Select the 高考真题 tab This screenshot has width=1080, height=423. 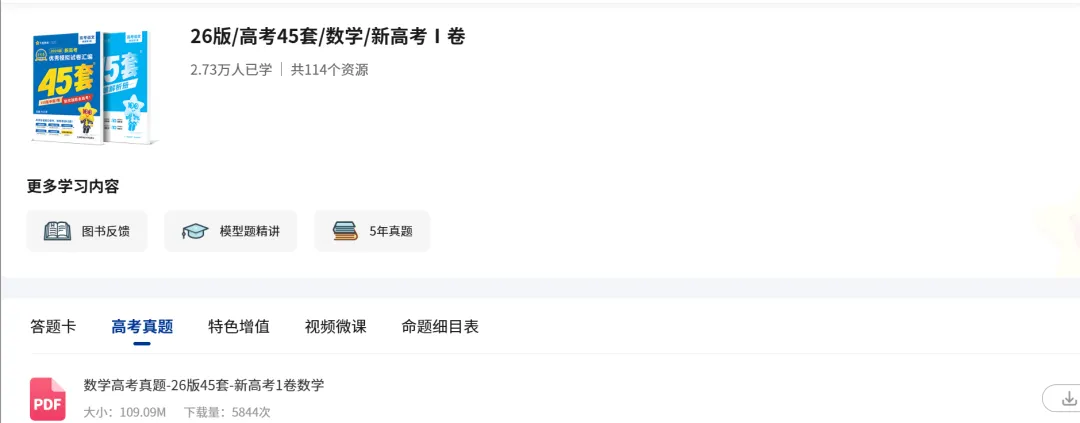142,327
